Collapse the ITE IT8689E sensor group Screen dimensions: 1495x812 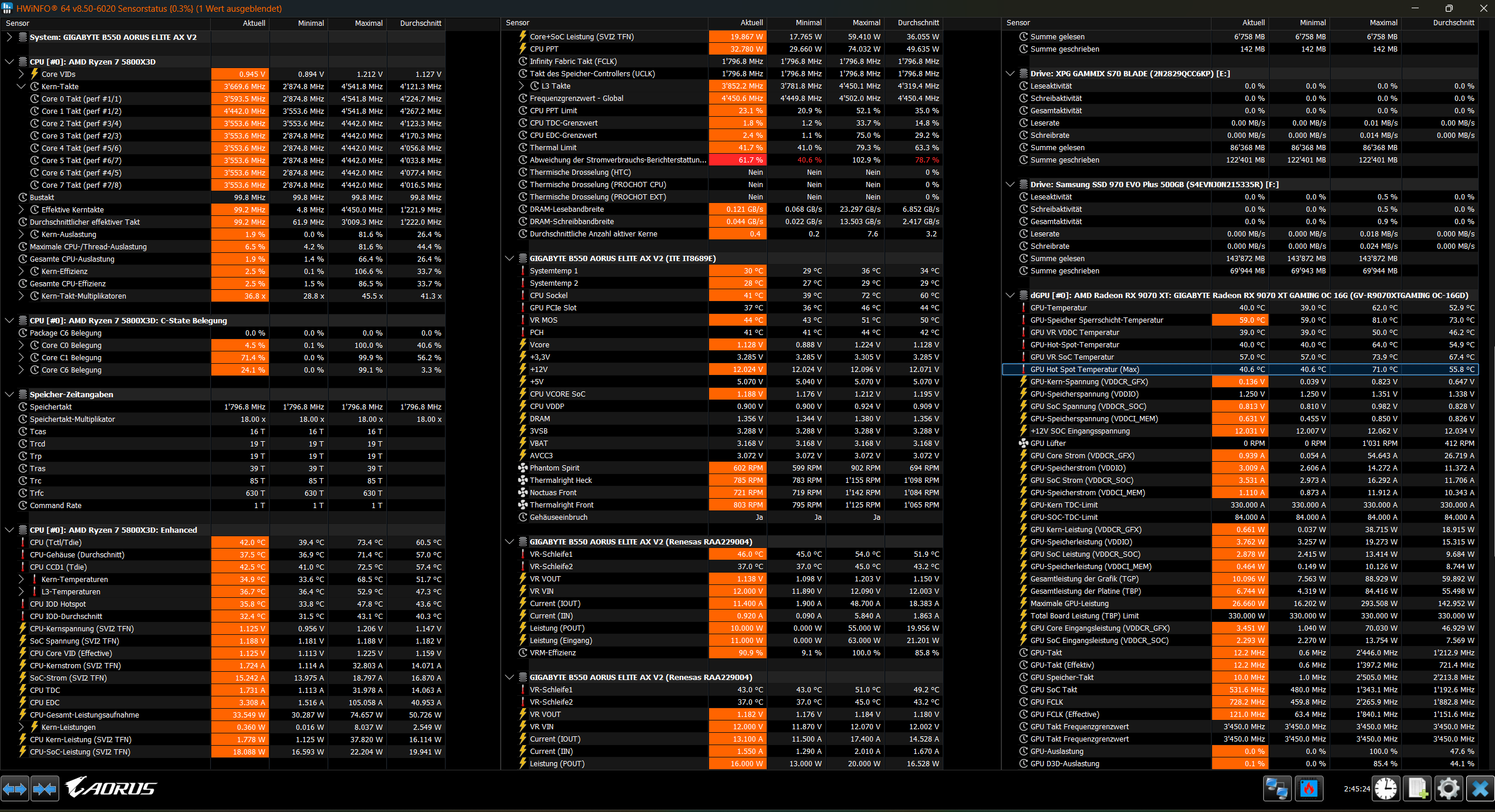coord(509,258)
